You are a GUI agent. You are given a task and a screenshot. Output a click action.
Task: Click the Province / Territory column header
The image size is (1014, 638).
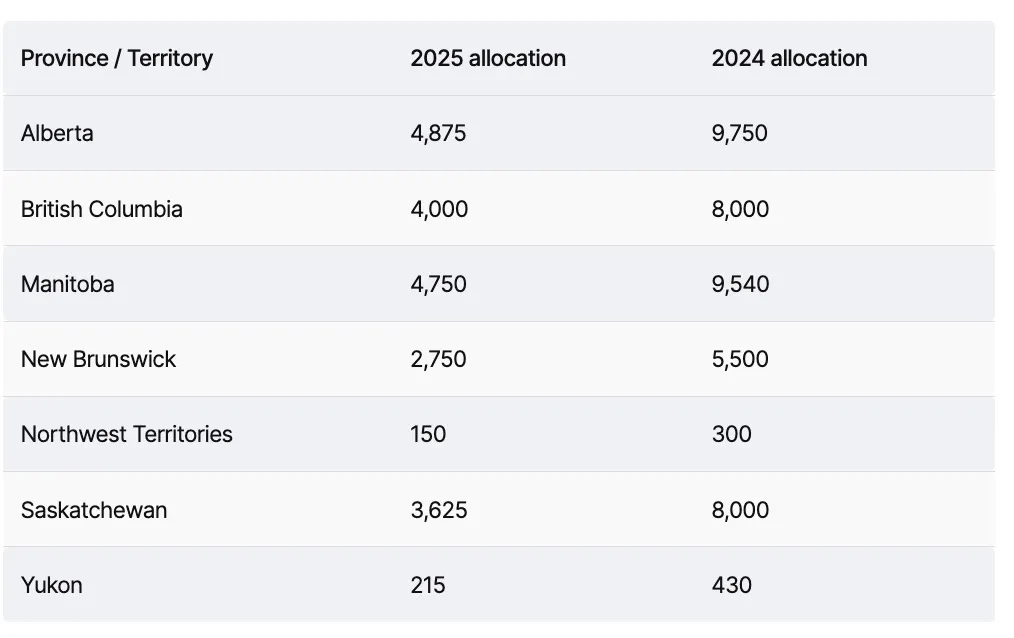click(x=117, y=58)
